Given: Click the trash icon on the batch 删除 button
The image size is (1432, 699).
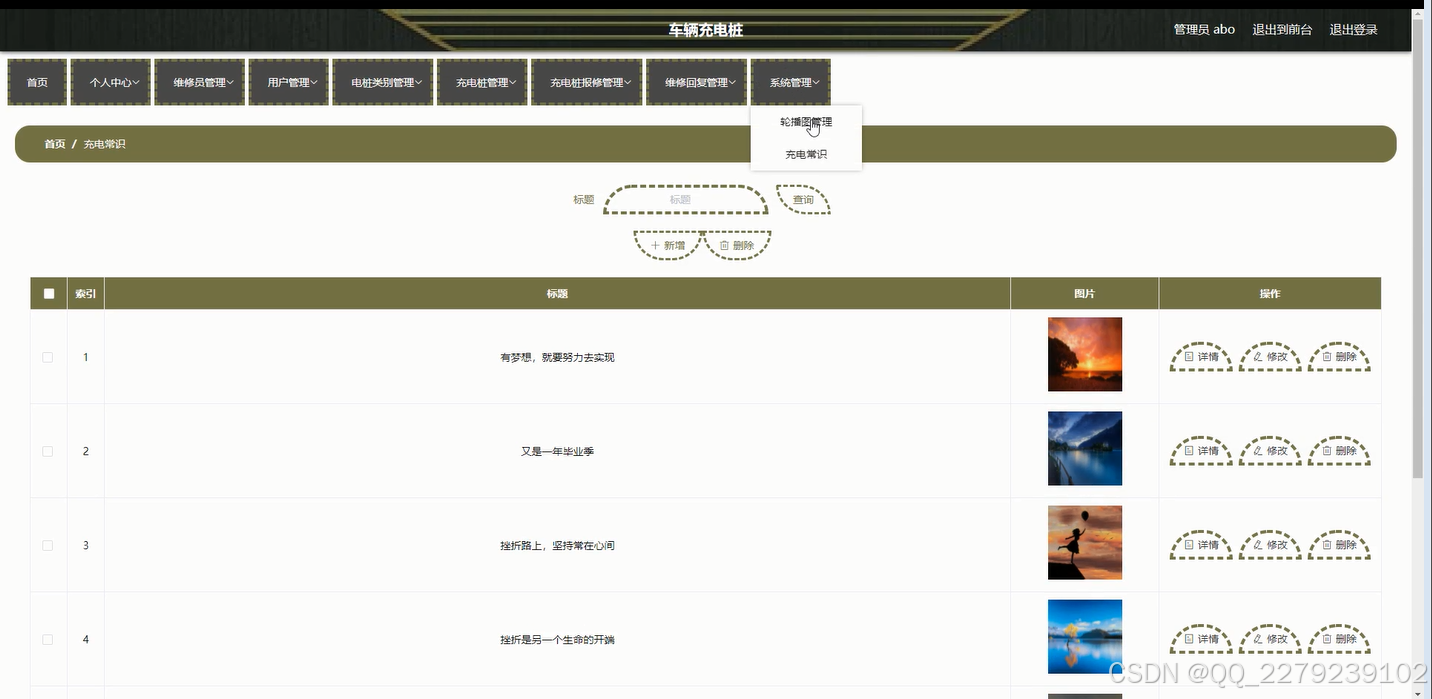Looking at the screenshot, I should (723, 244).
